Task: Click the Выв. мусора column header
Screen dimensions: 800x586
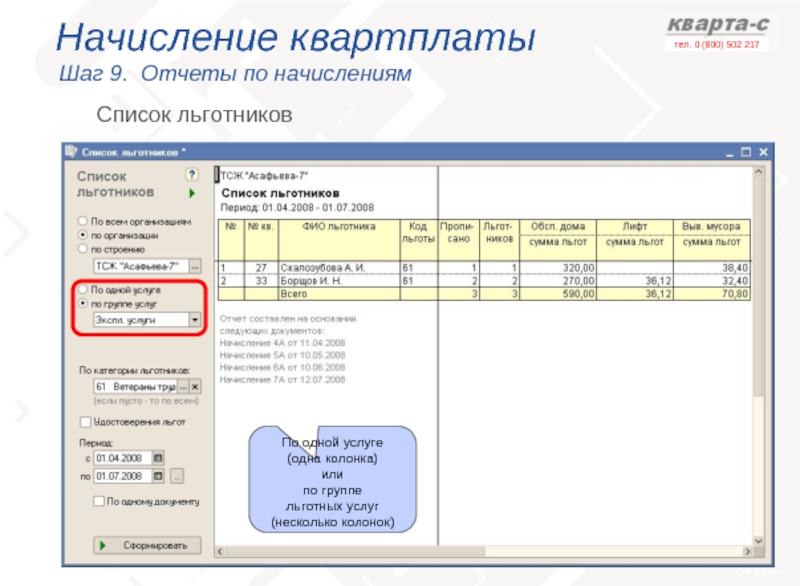Action: point(711,227)
